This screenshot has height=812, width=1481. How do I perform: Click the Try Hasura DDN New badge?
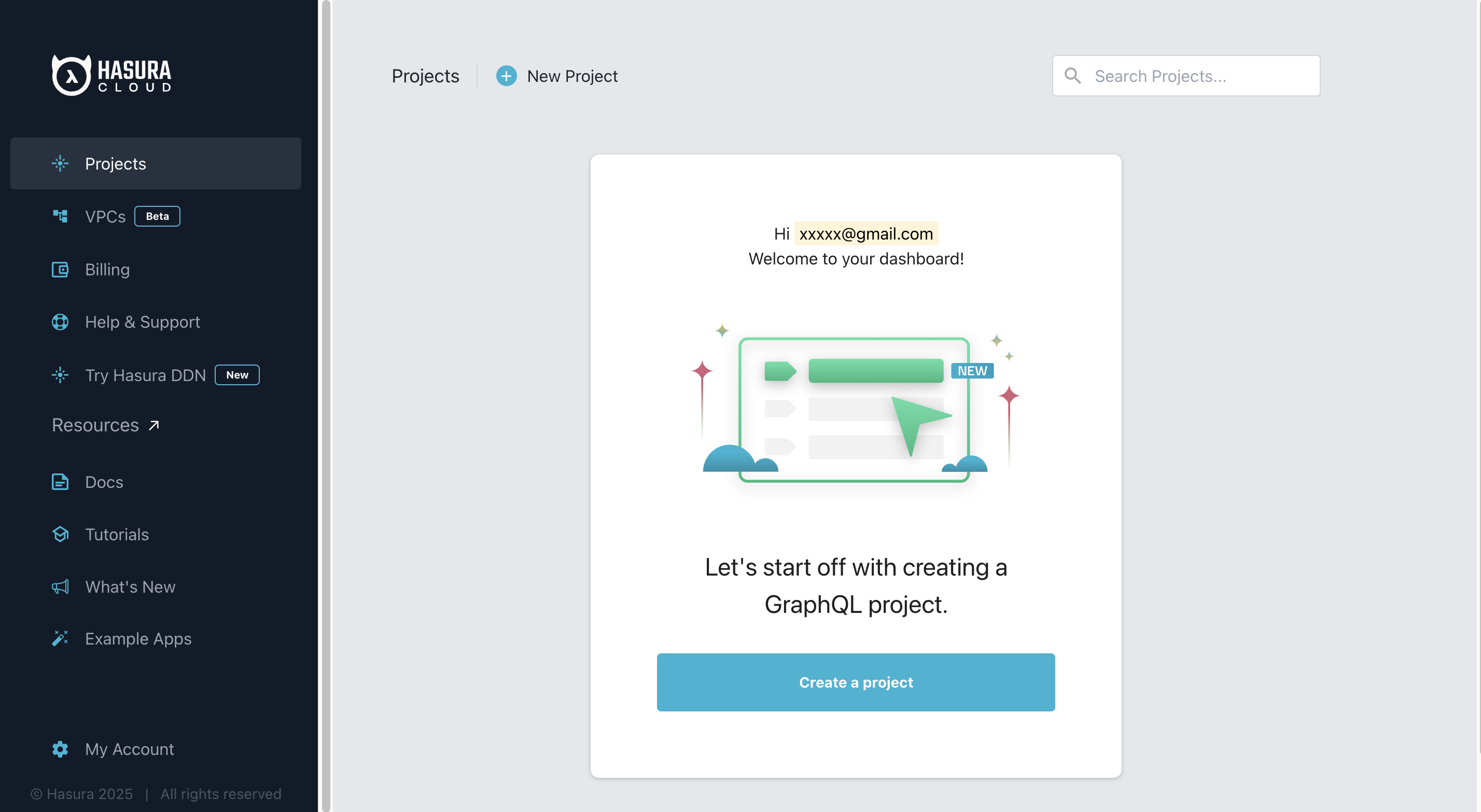[x=237, y=374]
